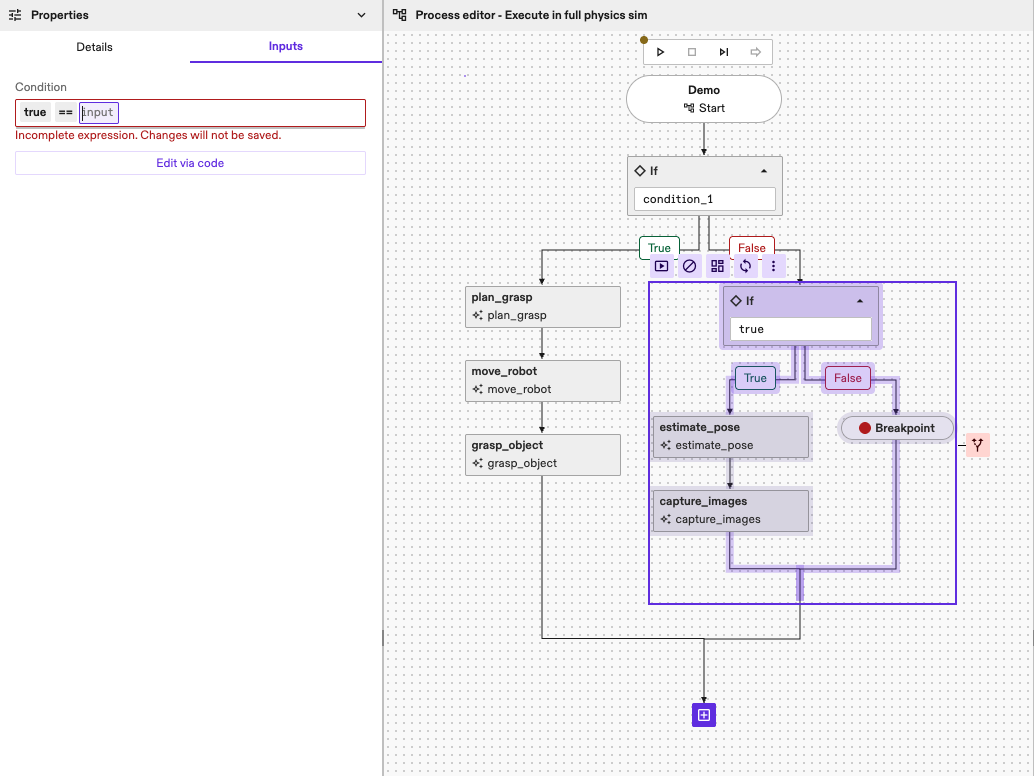Viewport: 1034px width, 776px height.
Task: Collapse the selected If node using its caret
Action: [x=860, y=301]
